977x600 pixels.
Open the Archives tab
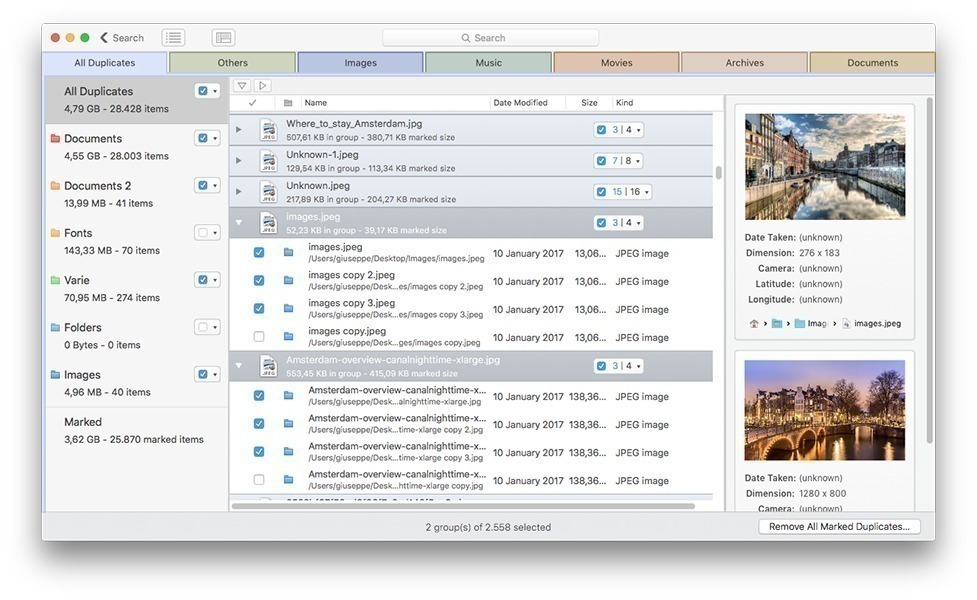744,63
